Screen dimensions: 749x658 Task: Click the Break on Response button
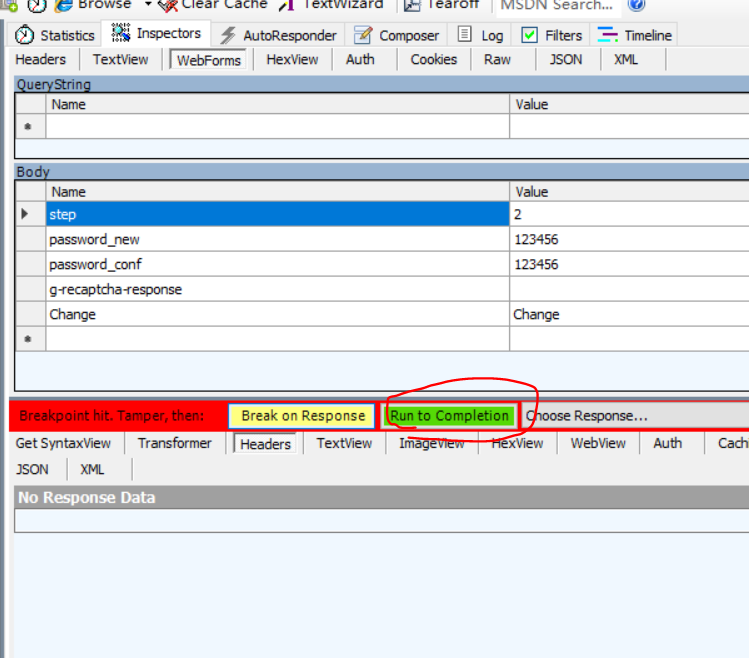pos(302,416)
